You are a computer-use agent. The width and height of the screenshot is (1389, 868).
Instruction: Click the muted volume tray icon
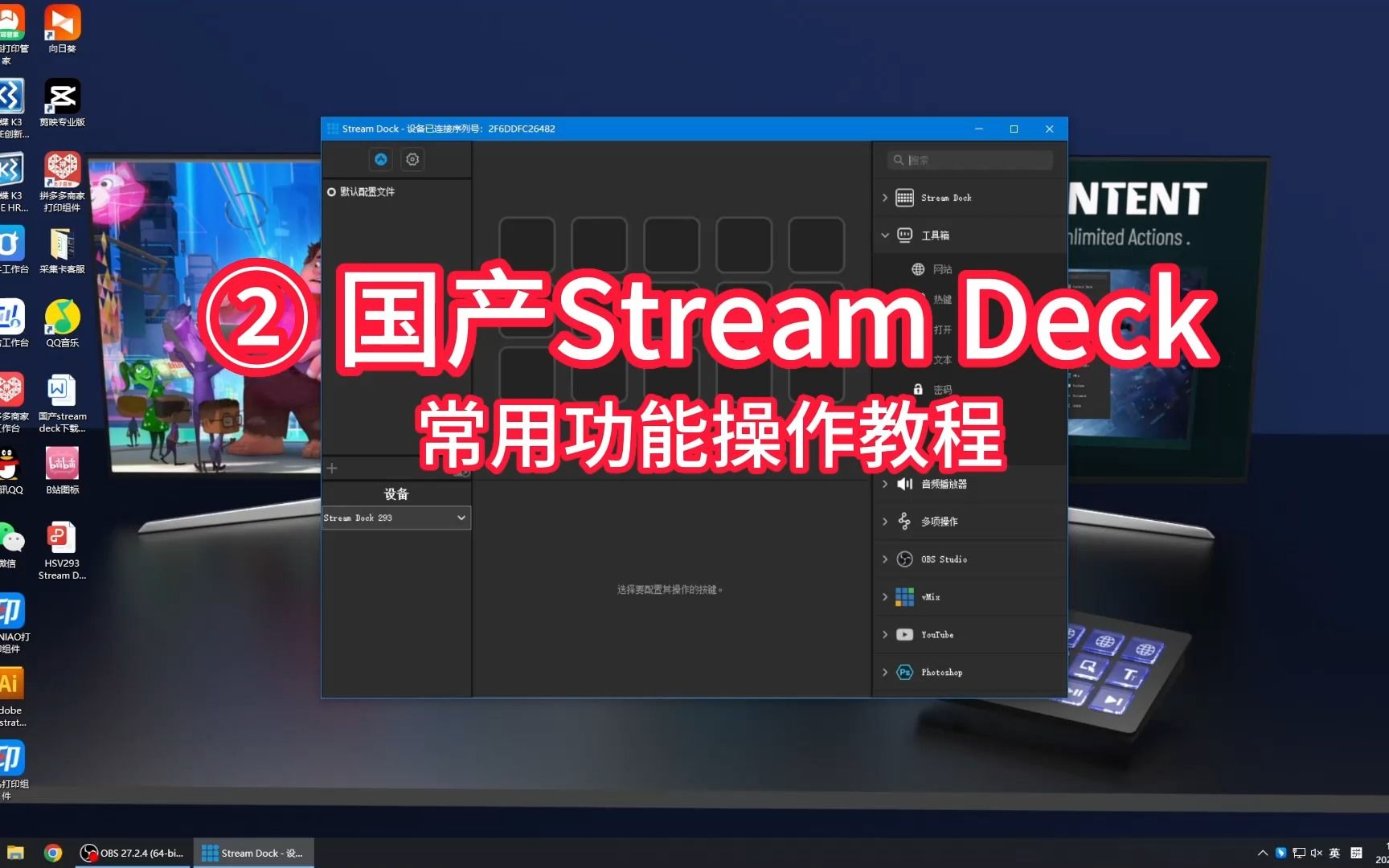(1317, 853)
